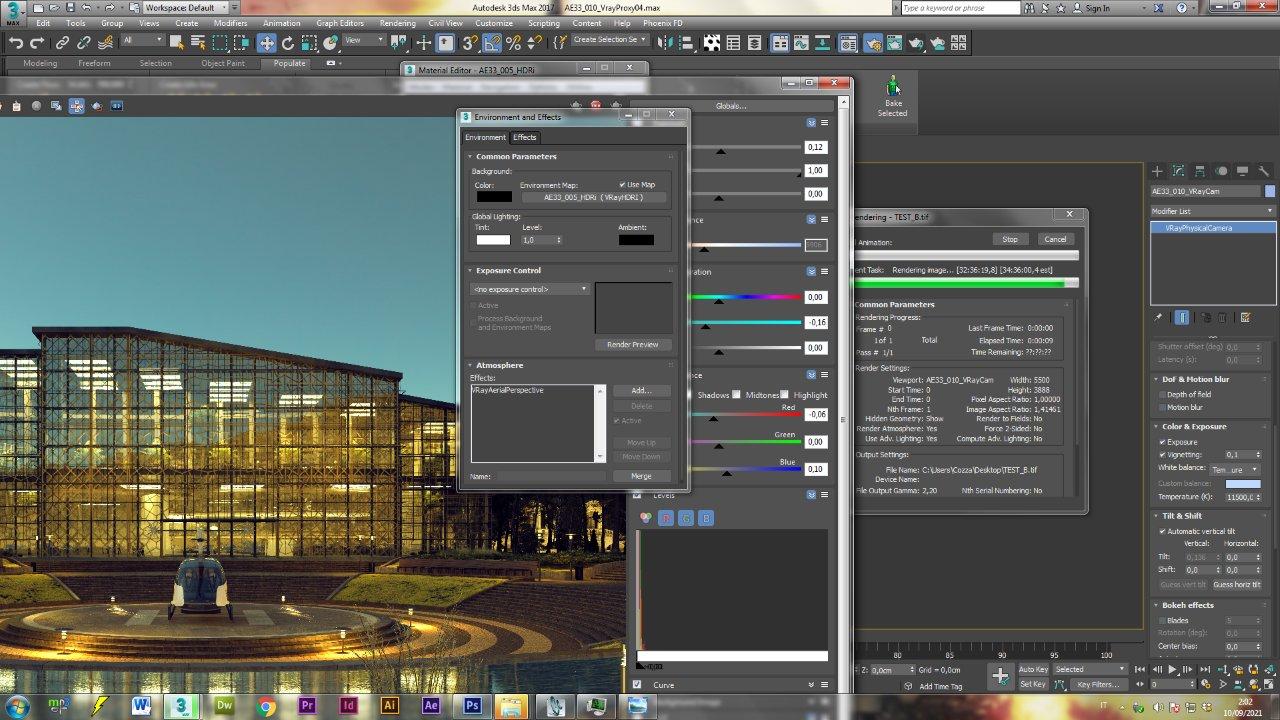Viewport: 1280px width, 720px height.
Task: Activate the Unlink Selection tool
Action: 84,43
